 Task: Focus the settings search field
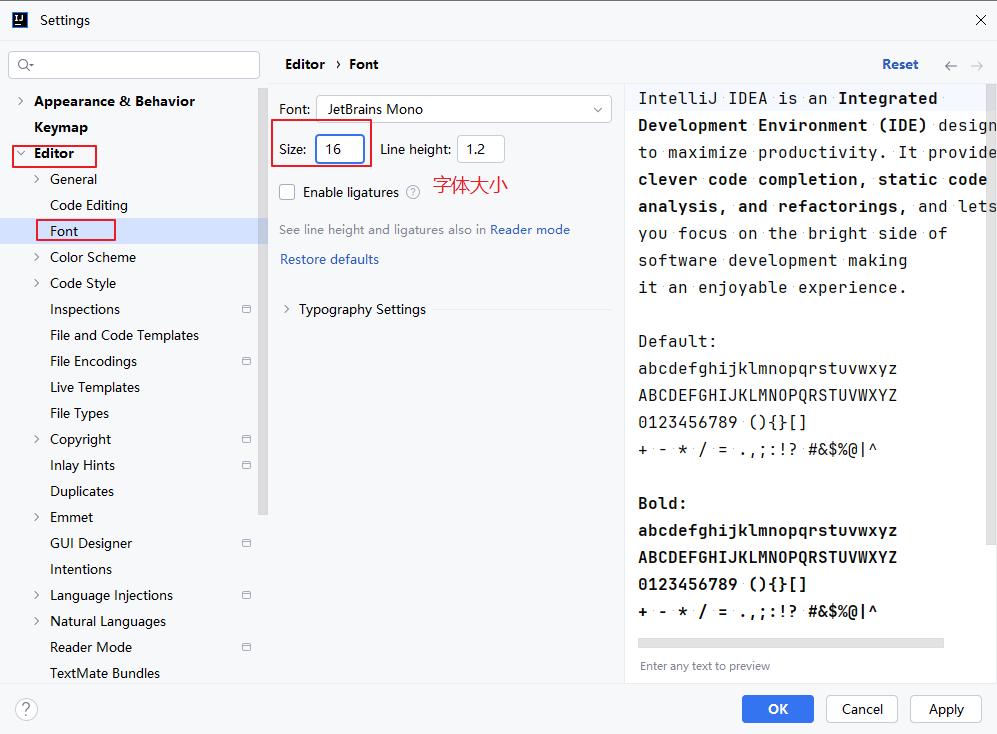(134, 65)
